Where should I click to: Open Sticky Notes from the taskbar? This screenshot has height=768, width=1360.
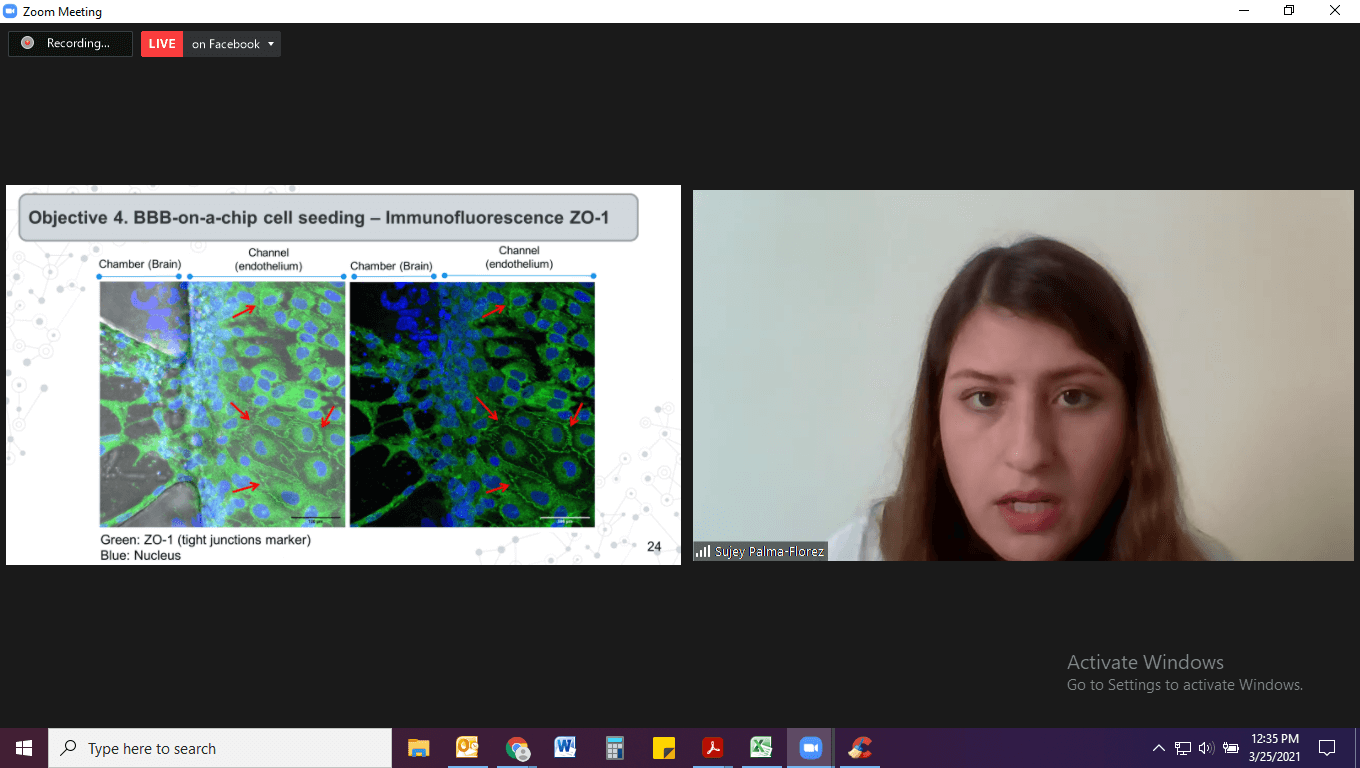(x=663, y=748)
